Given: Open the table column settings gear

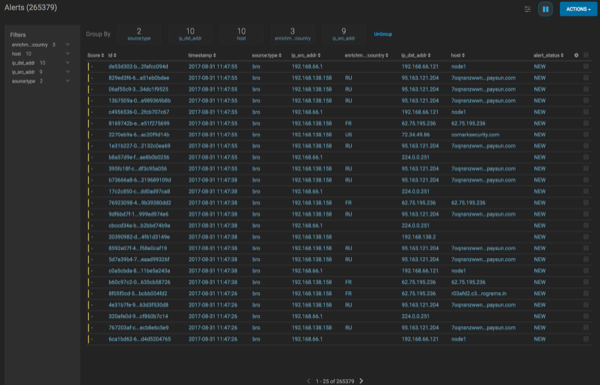Looking at the screenshot, I should tap(576, 55).
